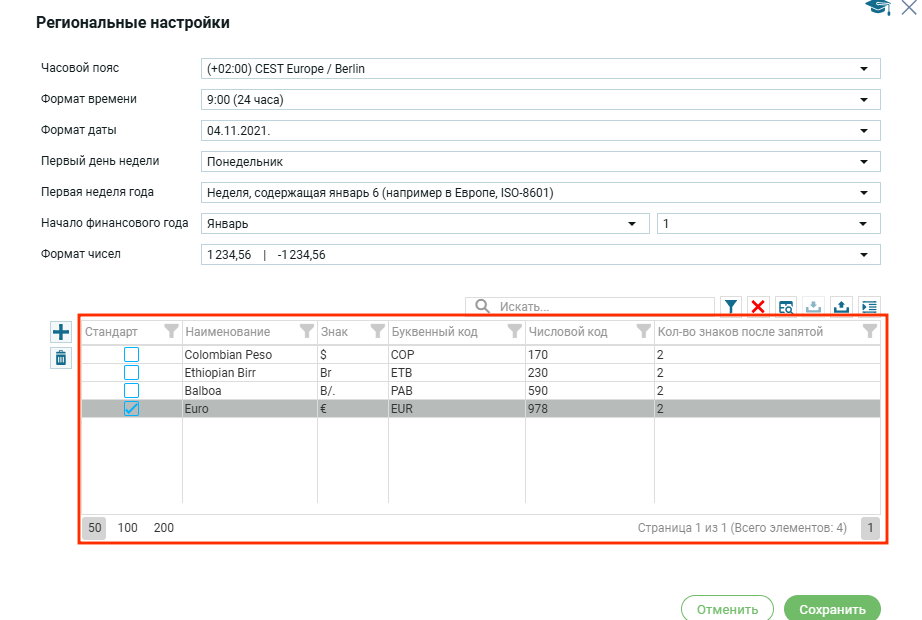Screen dimensions: 922x620
Task: Set page size to 100 items
Action: click(x=128, y=528)
